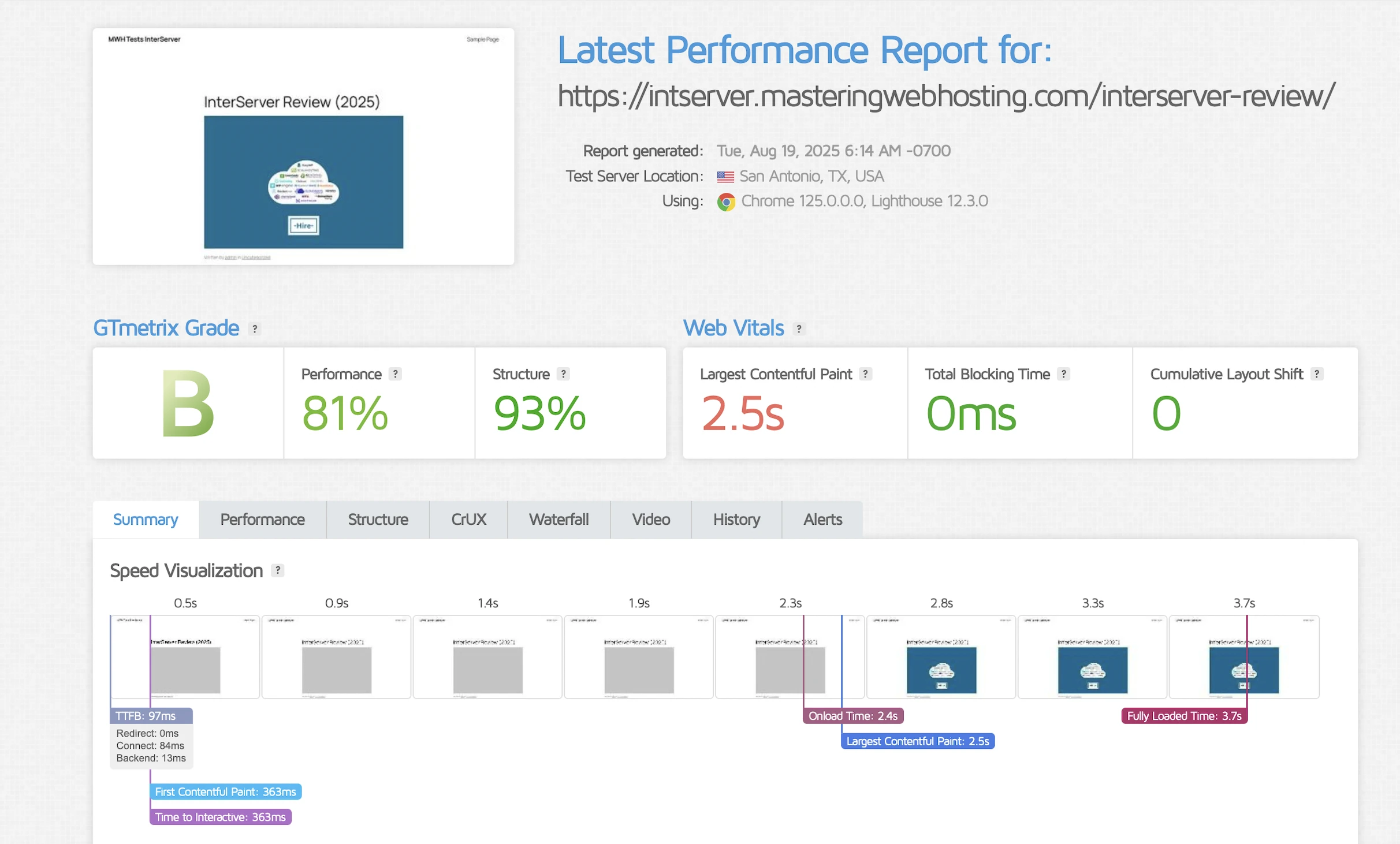The image size is (1400, 844).
Task: Switch to the Performance tab
Action: click(262, 520)
